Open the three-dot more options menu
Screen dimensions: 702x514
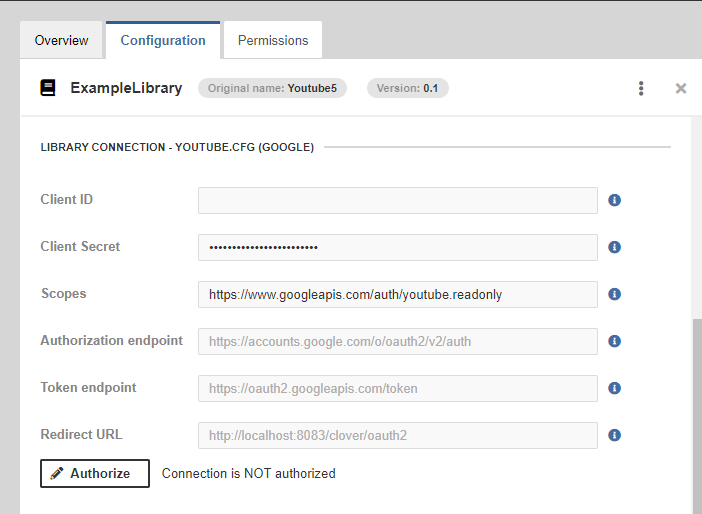tap(641, 88)
